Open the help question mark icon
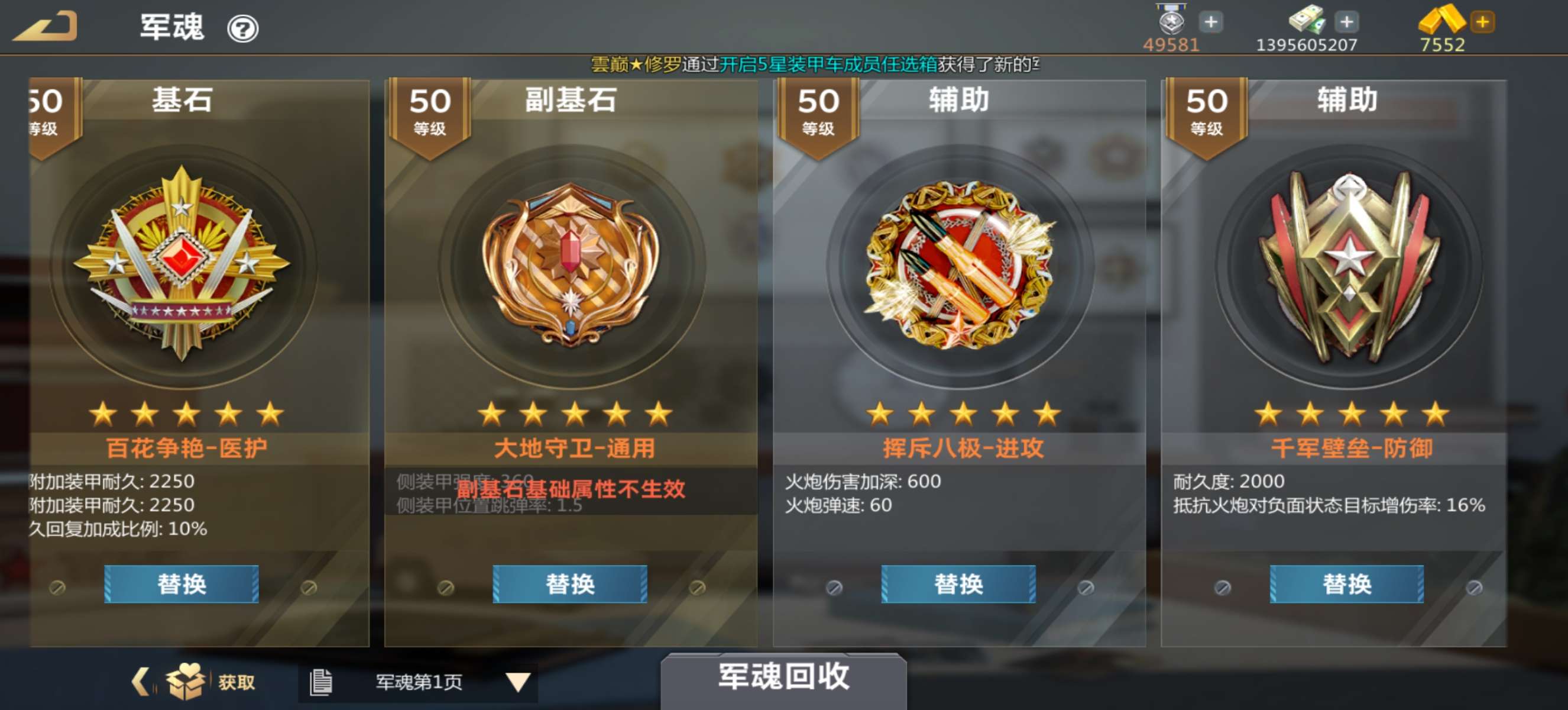1568x710 pixels. coord(243,28)
